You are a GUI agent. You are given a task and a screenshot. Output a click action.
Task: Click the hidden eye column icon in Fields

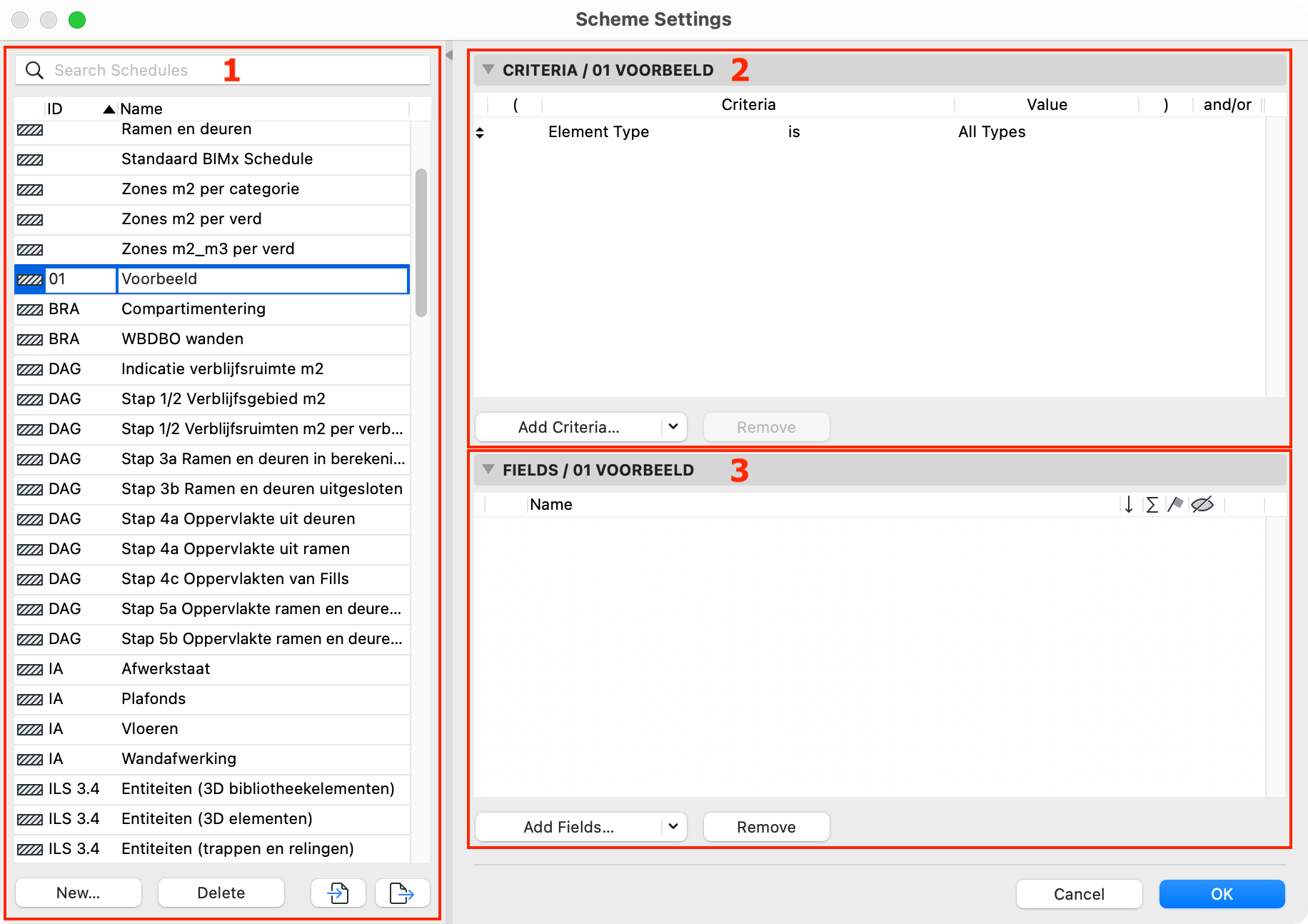coord(1202,505)
